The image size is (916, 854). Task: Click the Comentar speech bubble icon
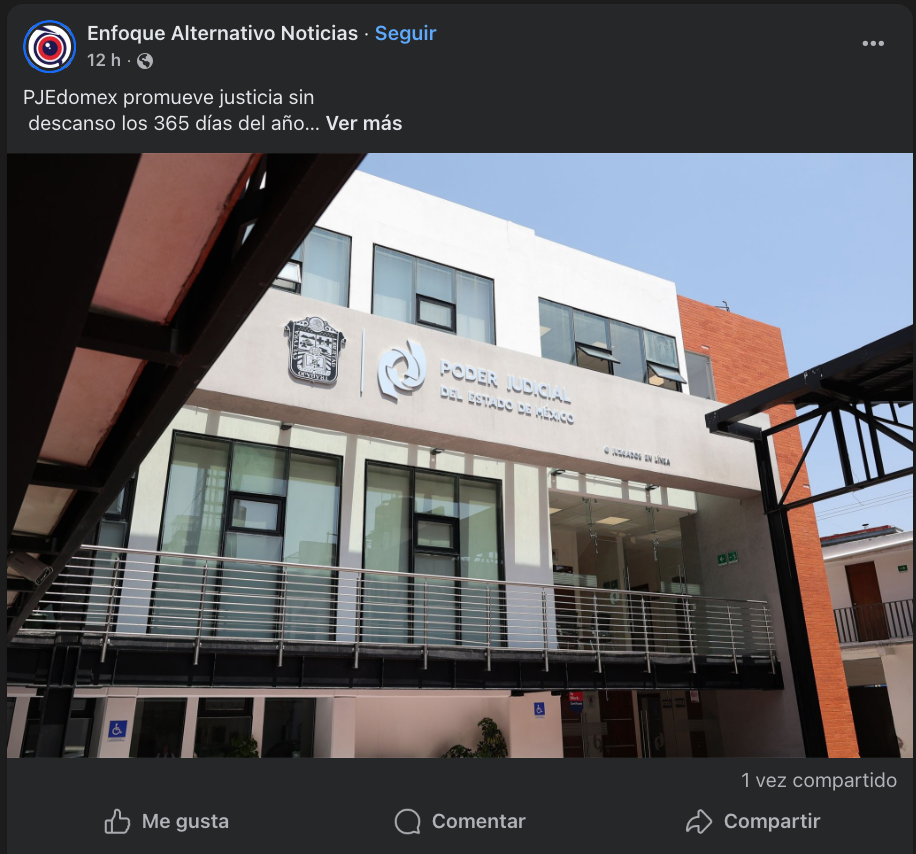click(407, 821)
